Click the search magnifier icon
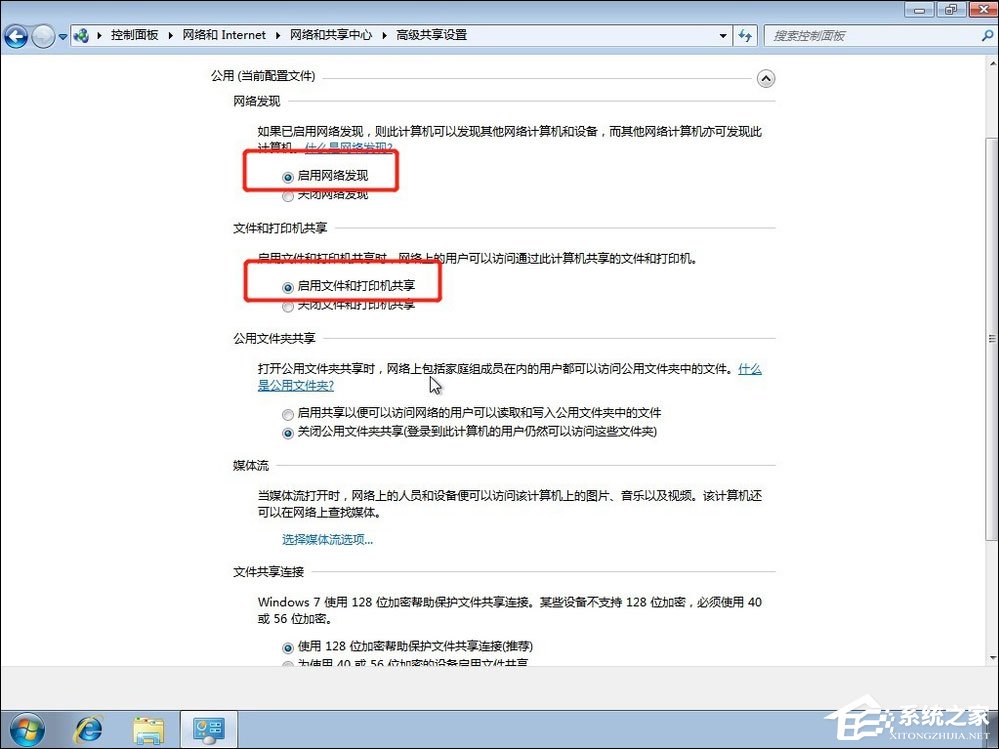 pyautogui.click(x=988, y=35)
